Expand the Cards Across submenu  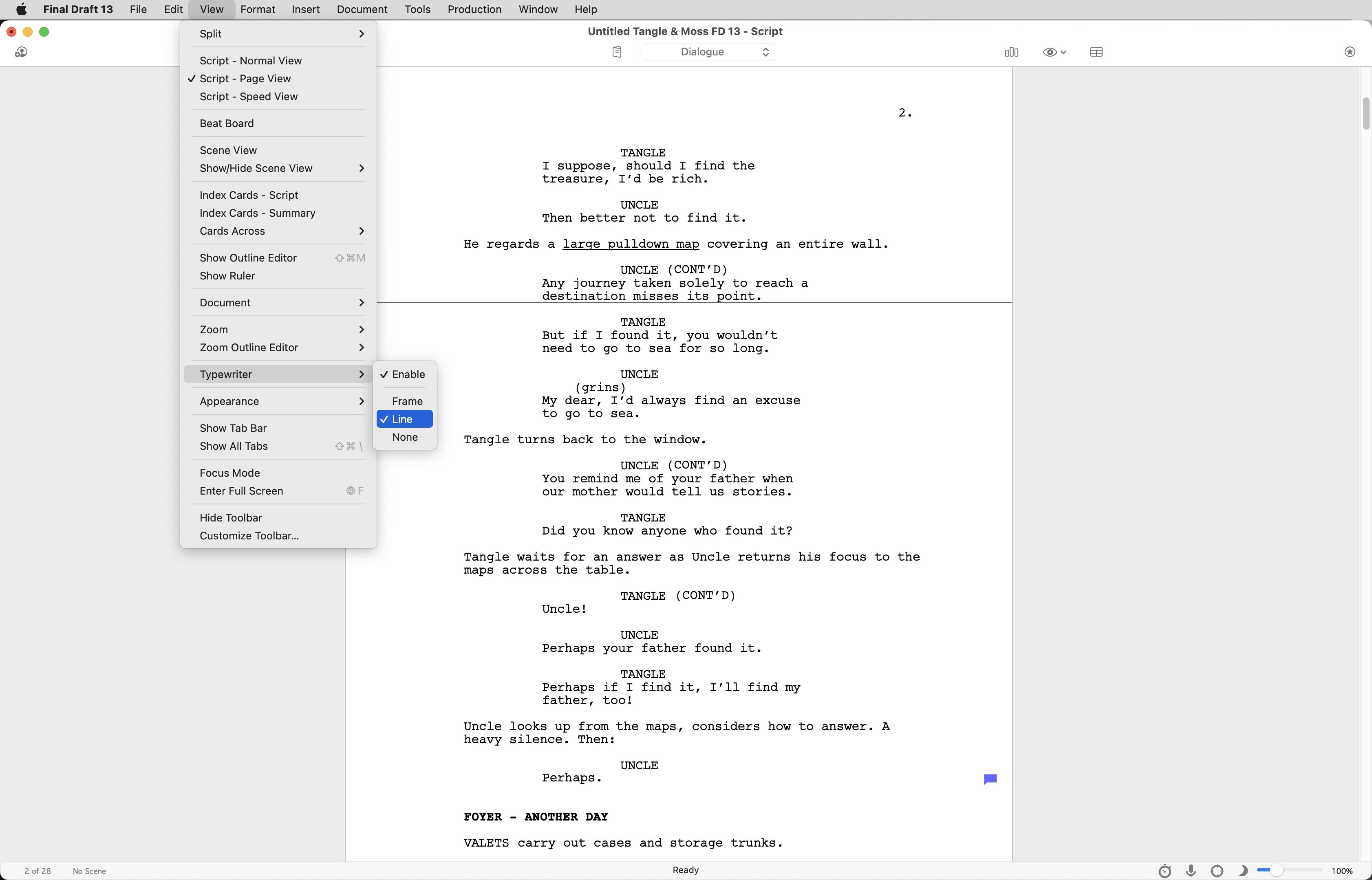[232, 231]
